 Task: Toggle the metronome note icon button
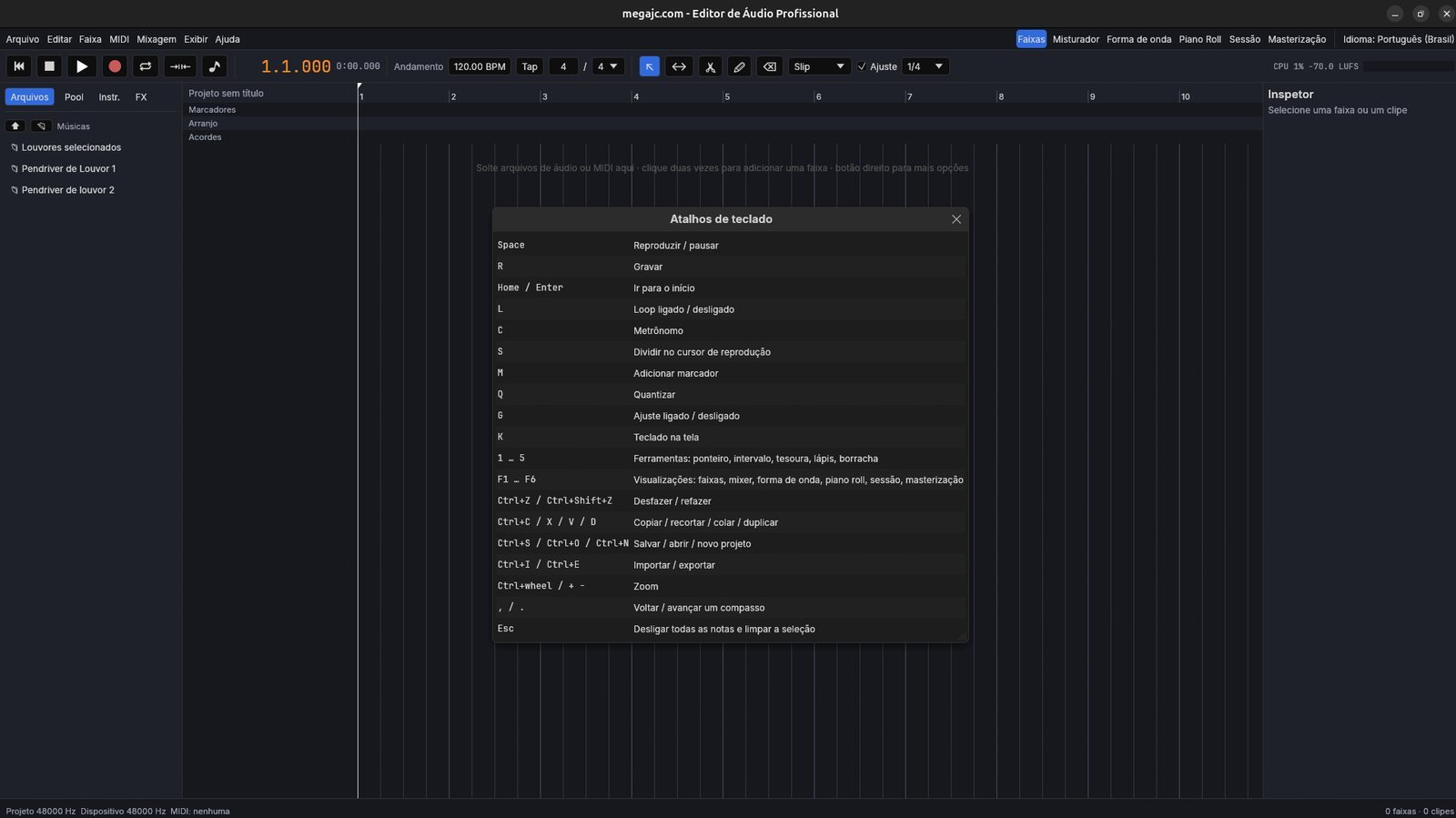coord(214,66)
